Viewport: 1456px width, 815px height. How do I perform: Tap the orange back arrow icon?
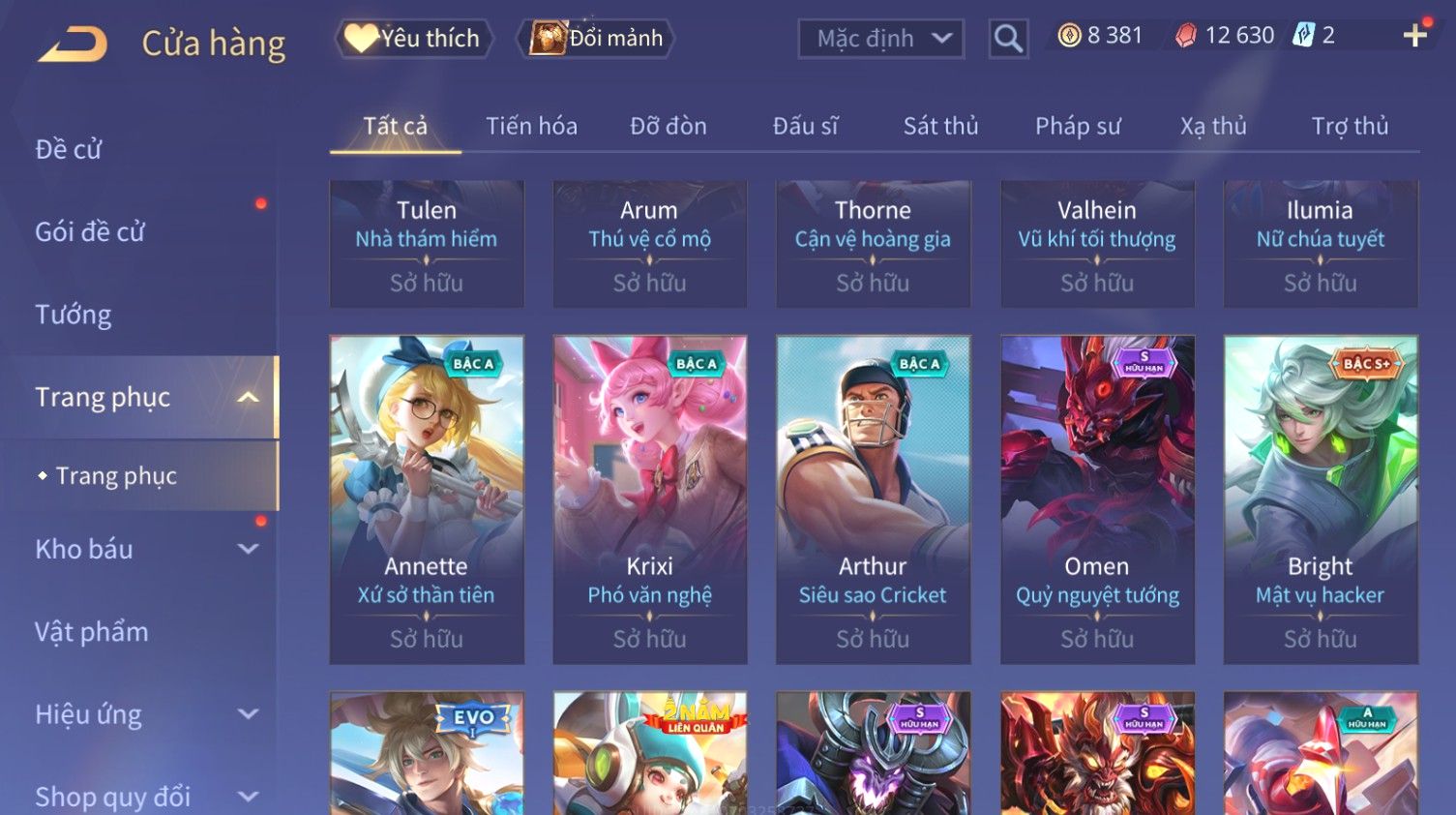tap(73, 45)
